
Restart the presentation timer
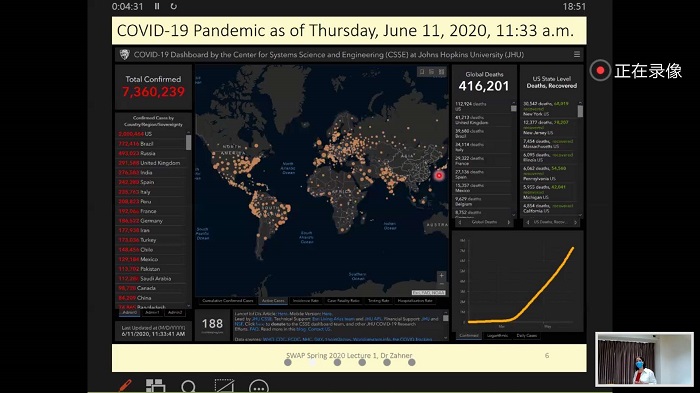click(x=174, y=6)
